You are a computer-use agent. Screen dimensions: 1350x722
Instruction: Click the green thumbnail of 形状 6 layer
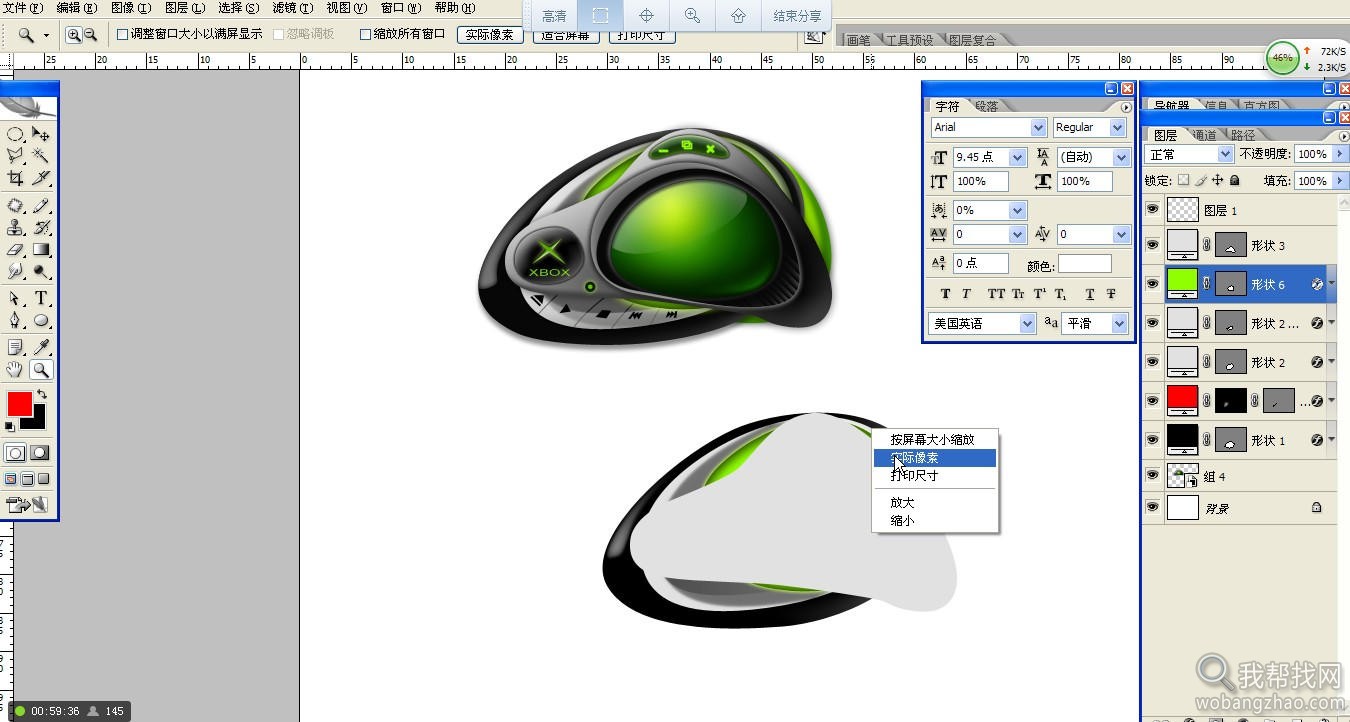pyautogui.click(x=1182, y=284)
